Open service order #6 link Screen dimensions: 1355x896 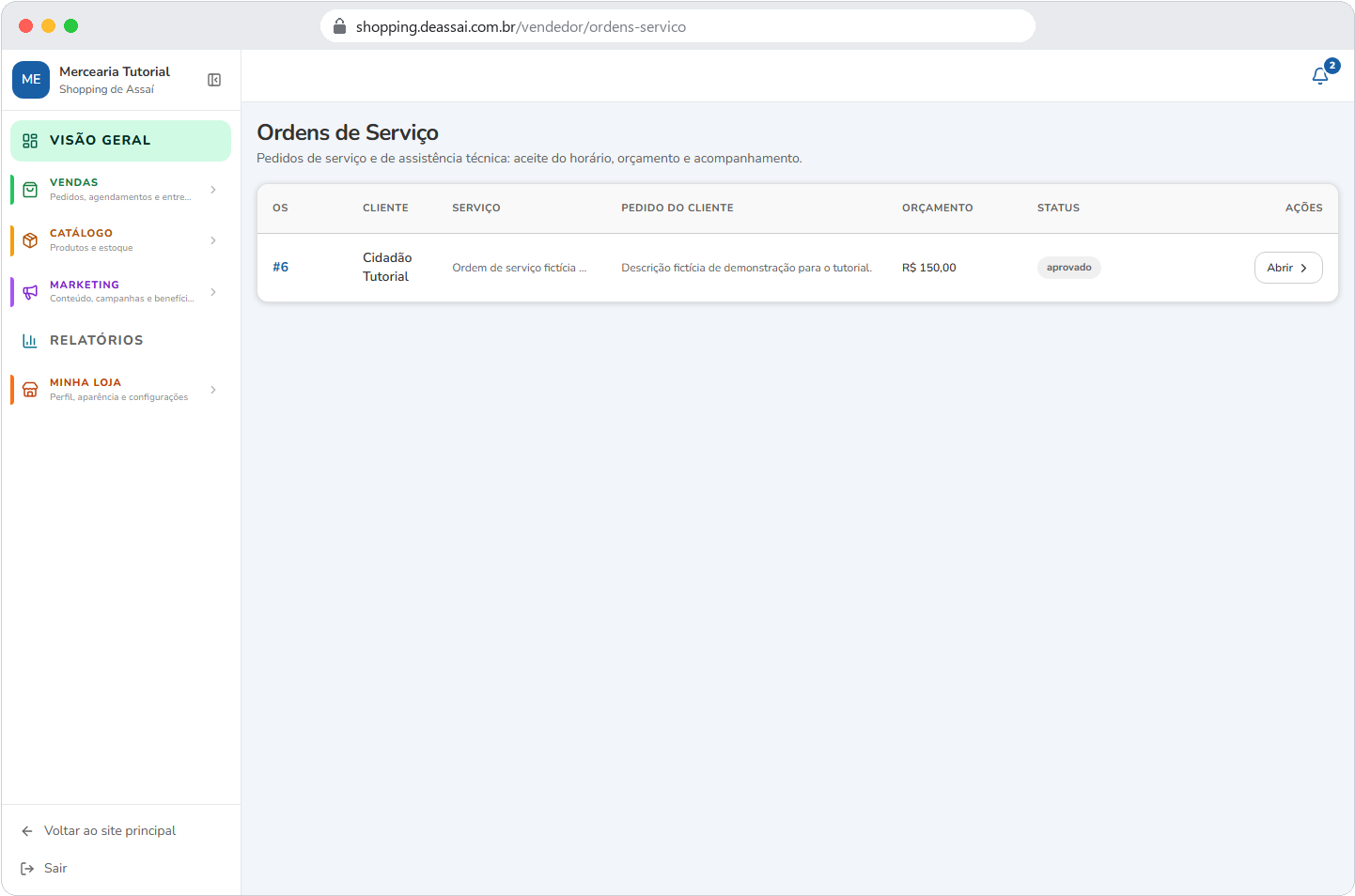pyautogui.click(x=281, y=268)
